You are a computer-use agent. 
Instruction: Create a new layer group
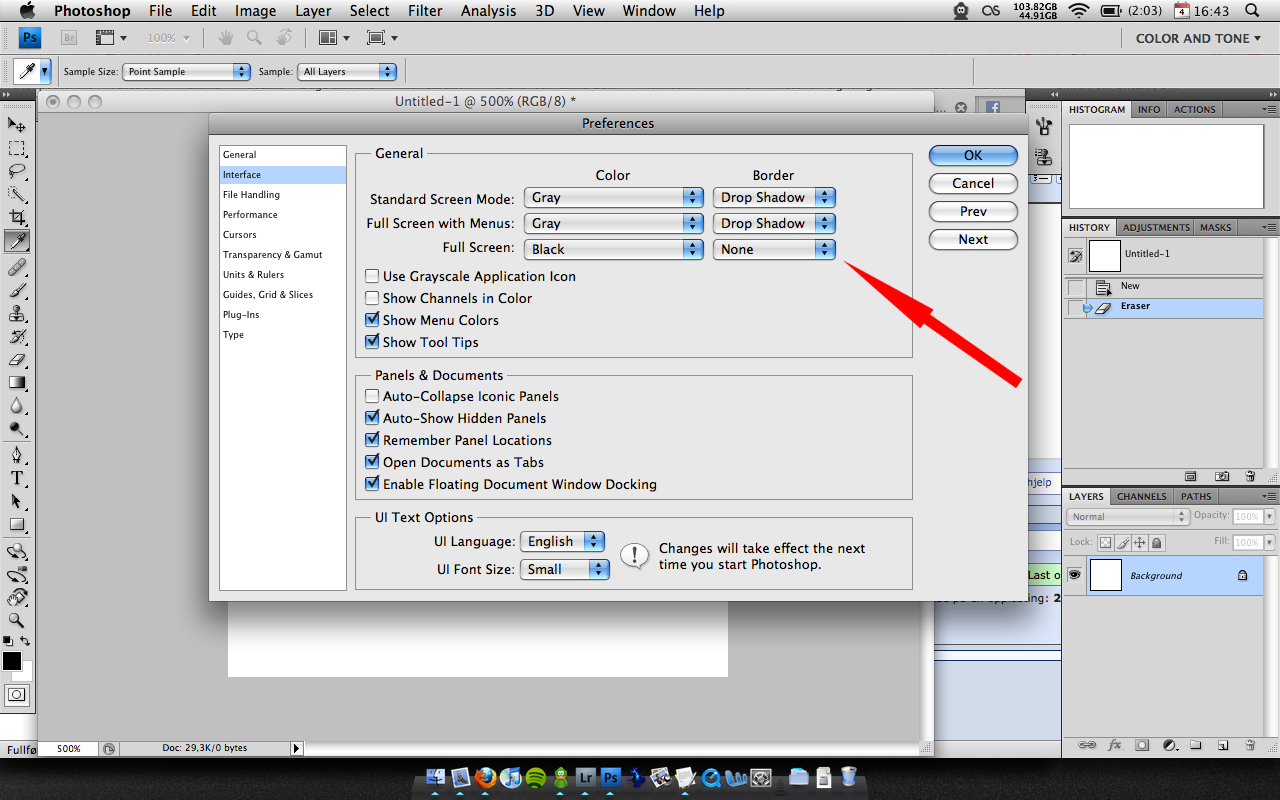coord(1196,745)
